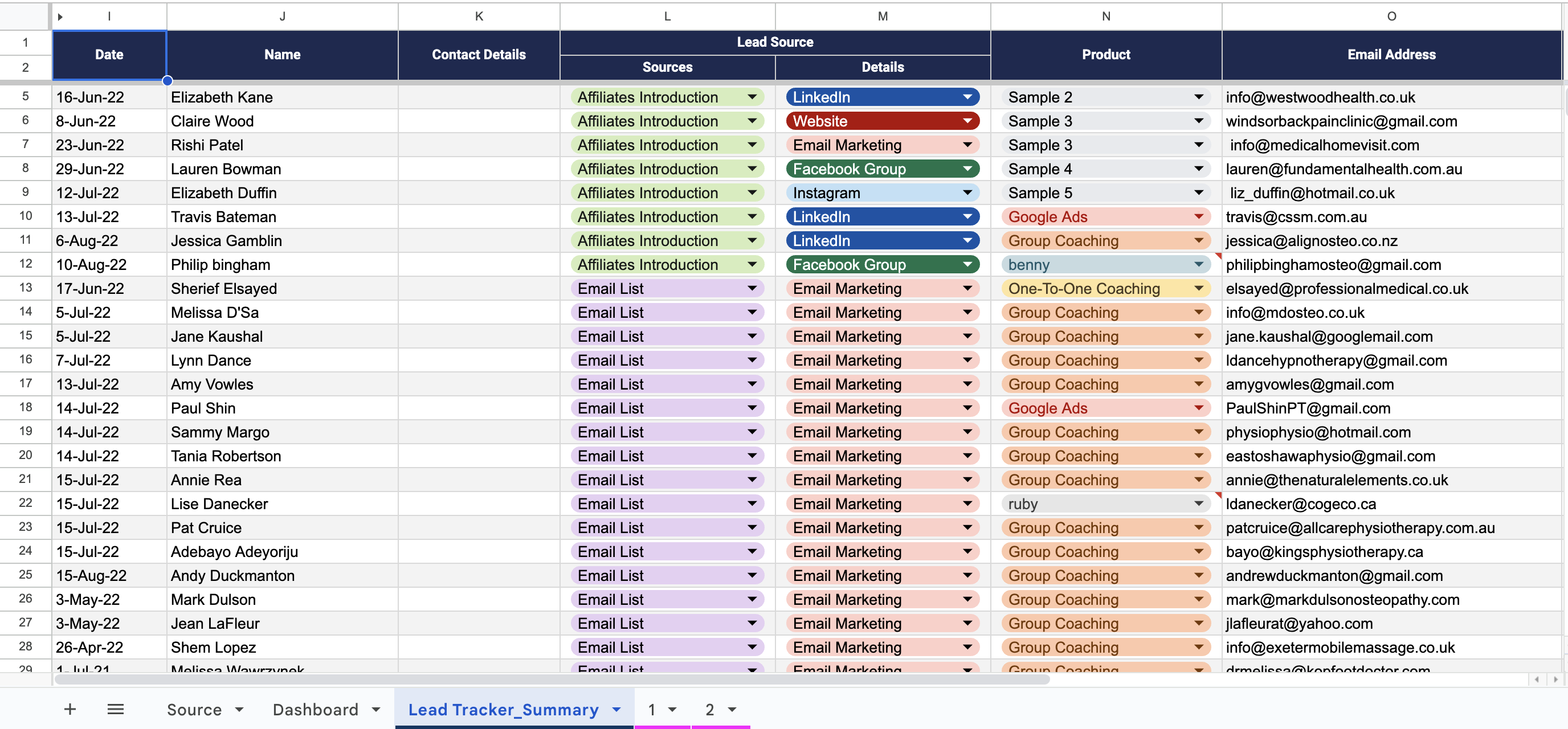This screenshot has width=1568, height=729.
Task: Click the add new sheet plus icon
Action: (70, 710)
